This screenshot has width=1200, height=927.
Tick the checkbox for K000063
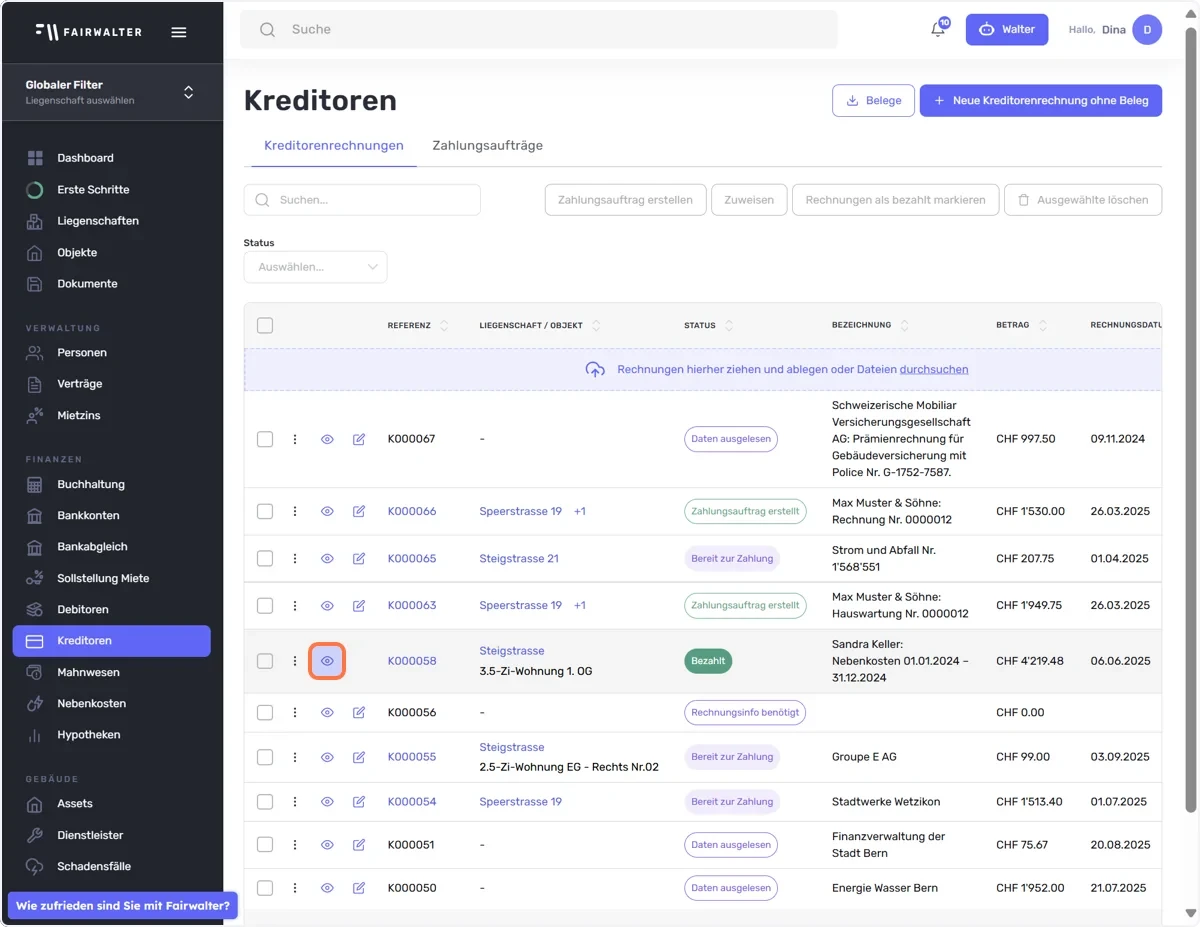[265, 605]
